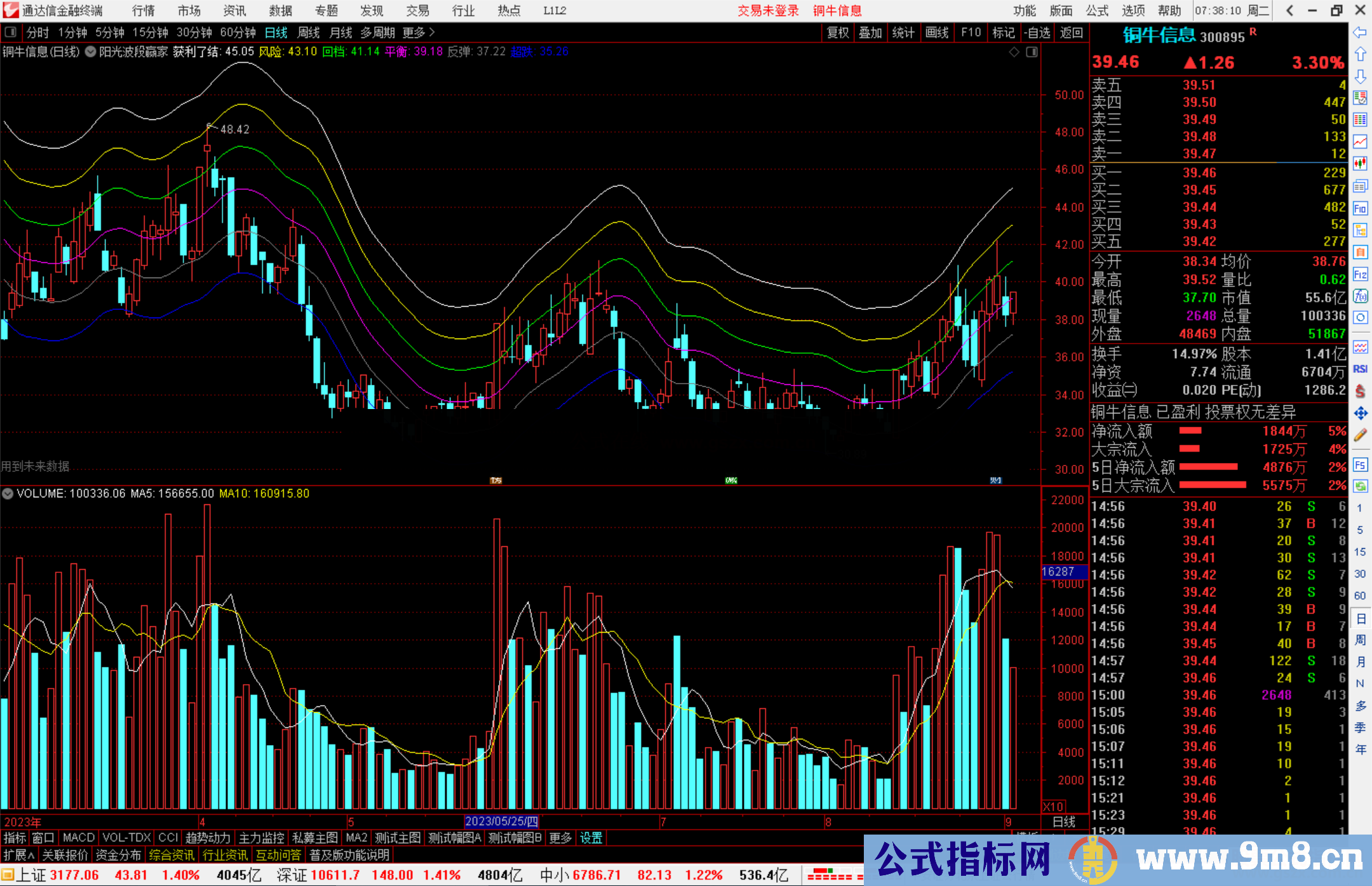Open the red line chart icon
This screenshot has height=886, width=1372.
point(1360,142)
